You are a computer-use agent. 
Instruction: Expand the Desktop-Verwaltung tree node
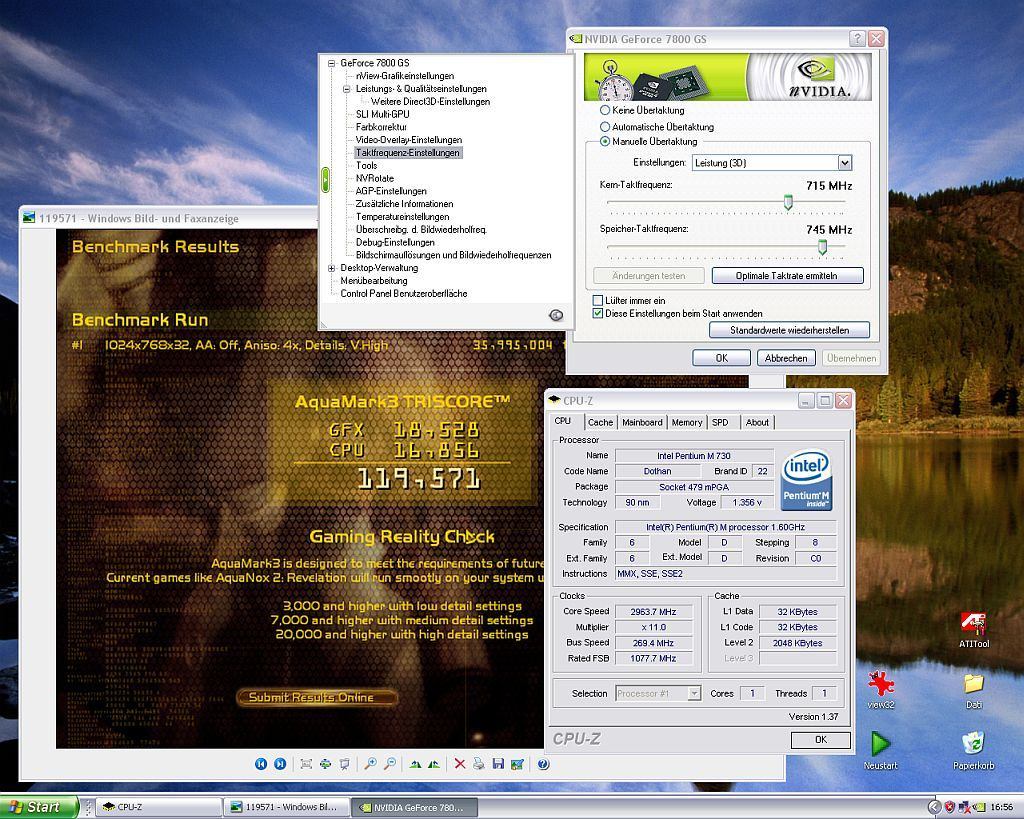point(332,268)
